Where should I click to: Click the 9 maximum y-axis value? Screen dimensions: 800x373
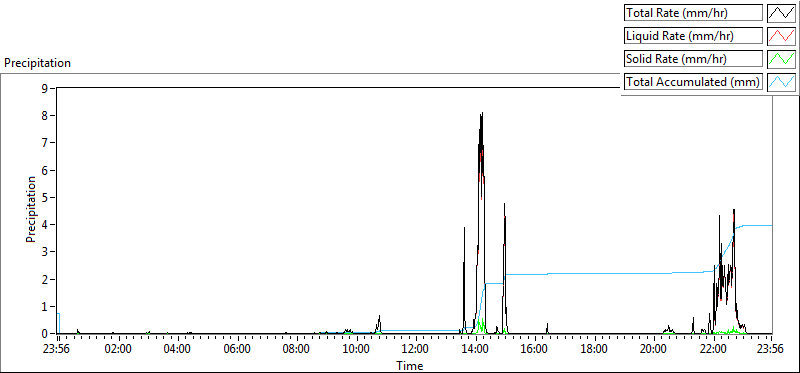tap(44, 88)
